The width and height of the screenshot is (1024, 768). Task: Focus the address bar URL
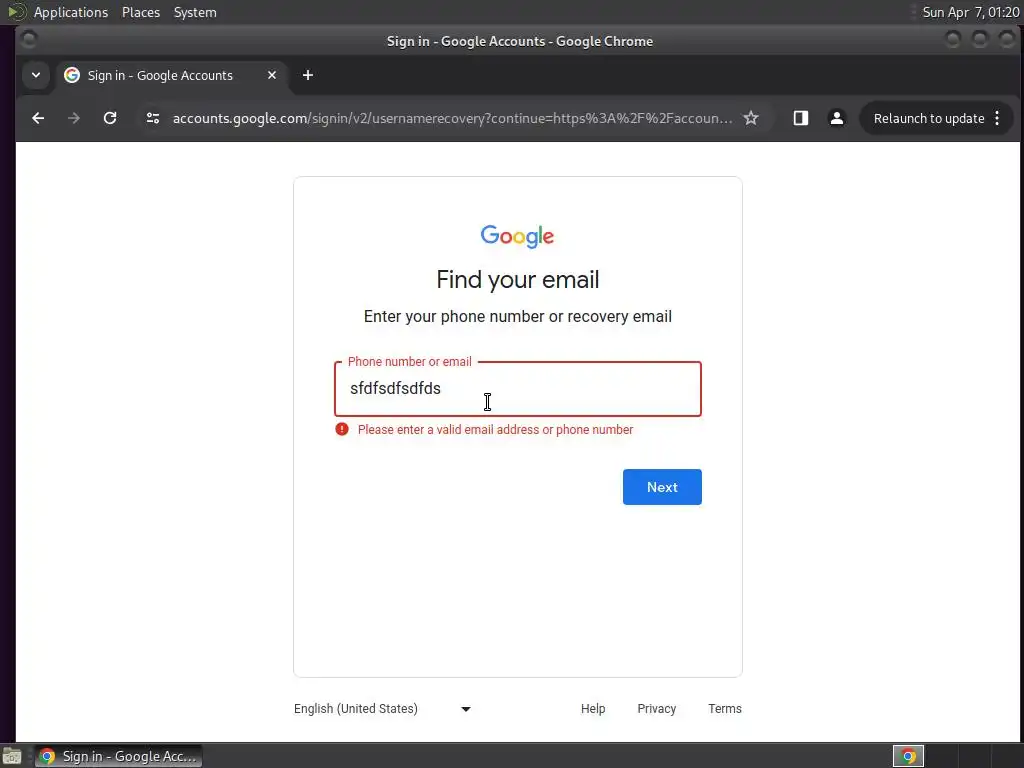click(452, 118)
